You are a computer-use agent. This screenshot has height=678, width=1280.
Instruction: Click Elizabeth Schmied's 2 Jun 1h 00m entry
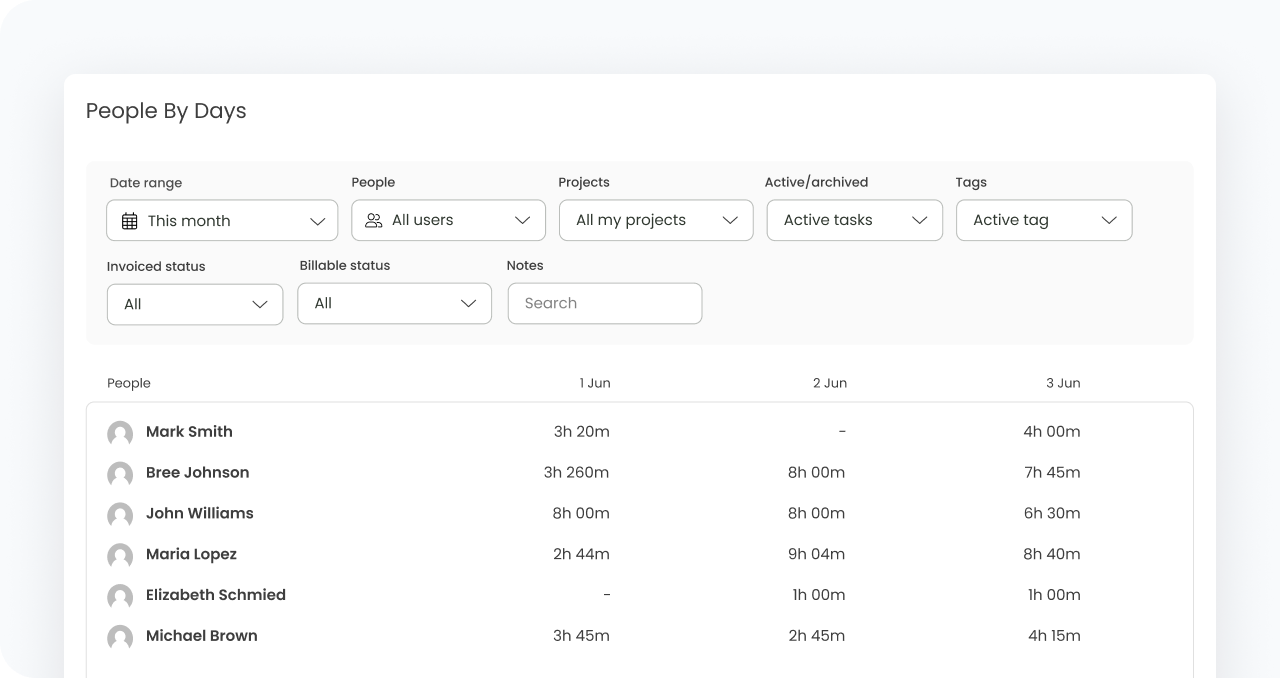pyautogui.click(x=819, y=595)
